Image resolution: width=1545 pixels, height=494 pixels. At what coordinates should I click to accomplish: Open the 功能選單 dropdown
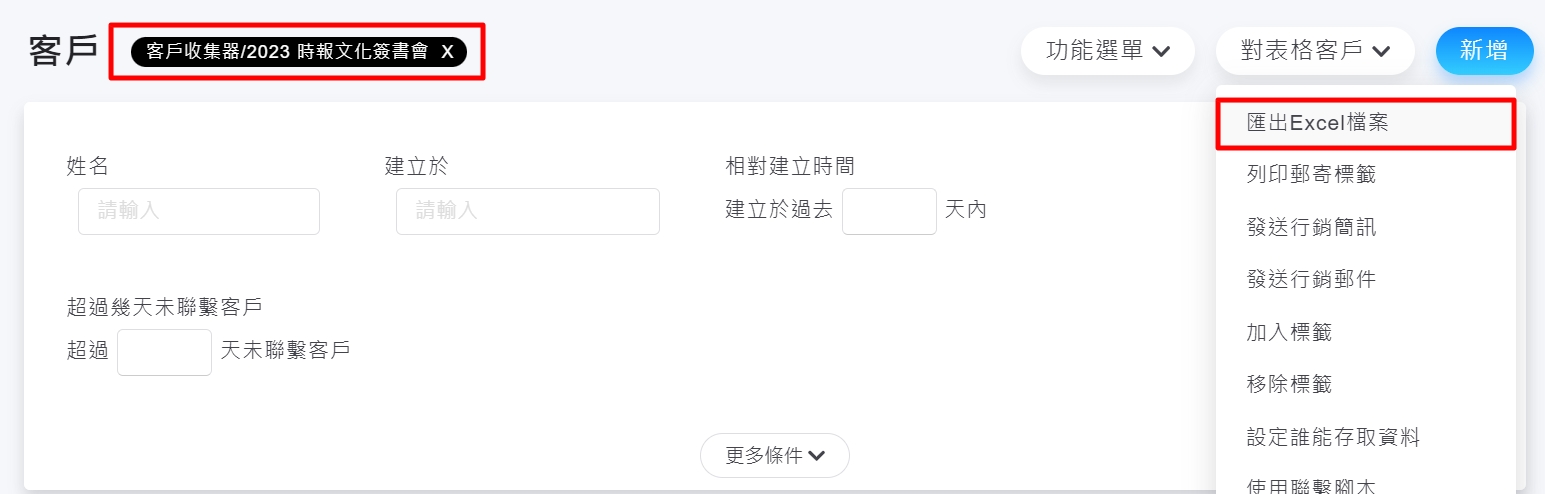(1107, 51)
